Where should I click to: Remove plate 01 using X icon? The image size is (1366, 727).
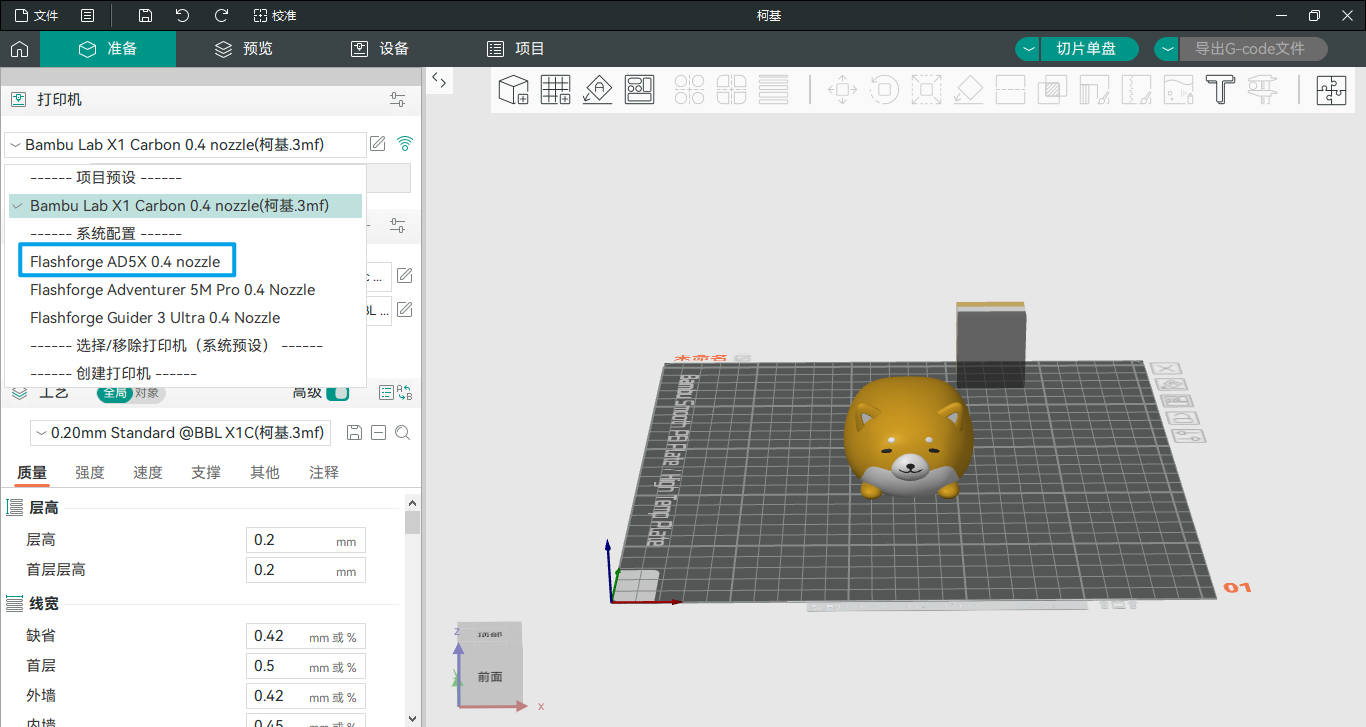(1167, 369)
